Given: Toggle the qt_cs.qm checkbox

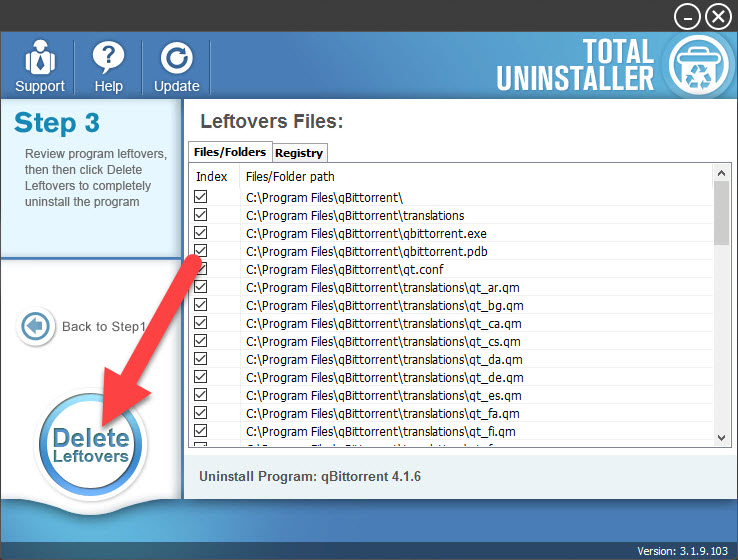Looking at the screenshot, I should [201, 341].
